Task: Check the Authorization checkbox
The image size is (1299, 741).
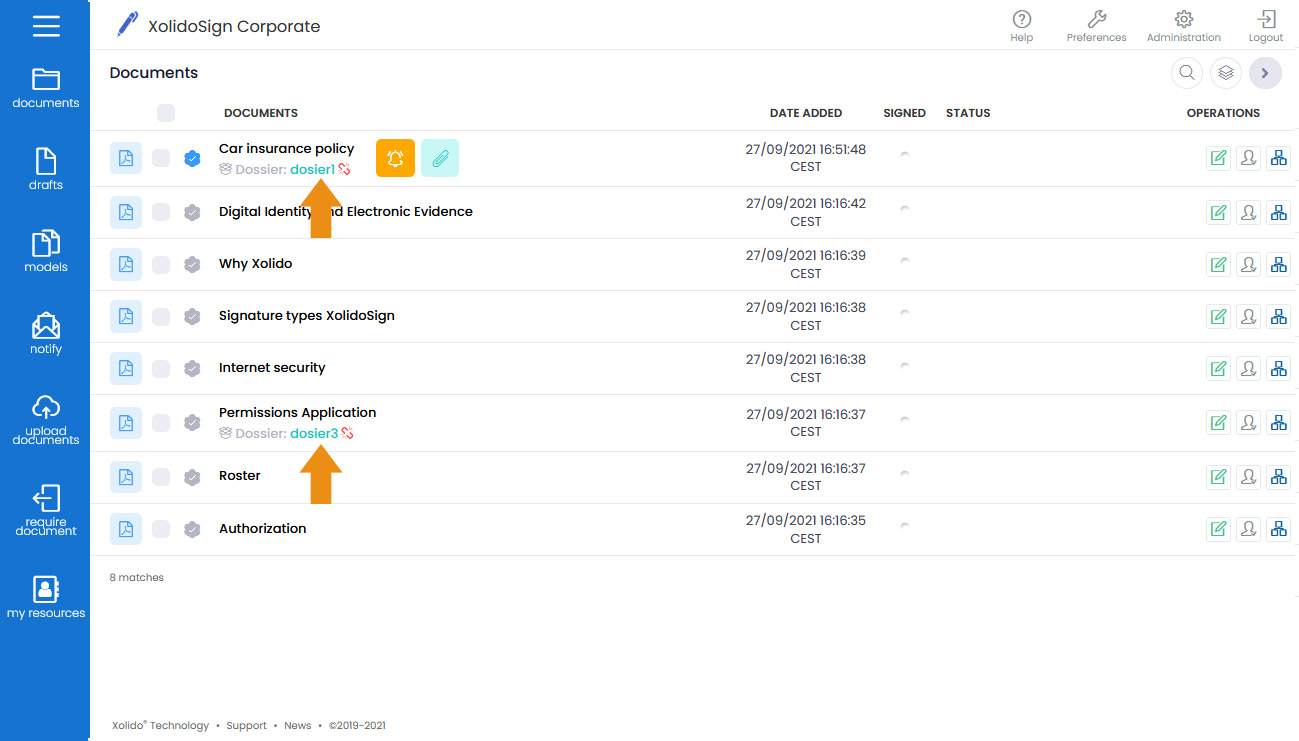Action: click(161, 529)
